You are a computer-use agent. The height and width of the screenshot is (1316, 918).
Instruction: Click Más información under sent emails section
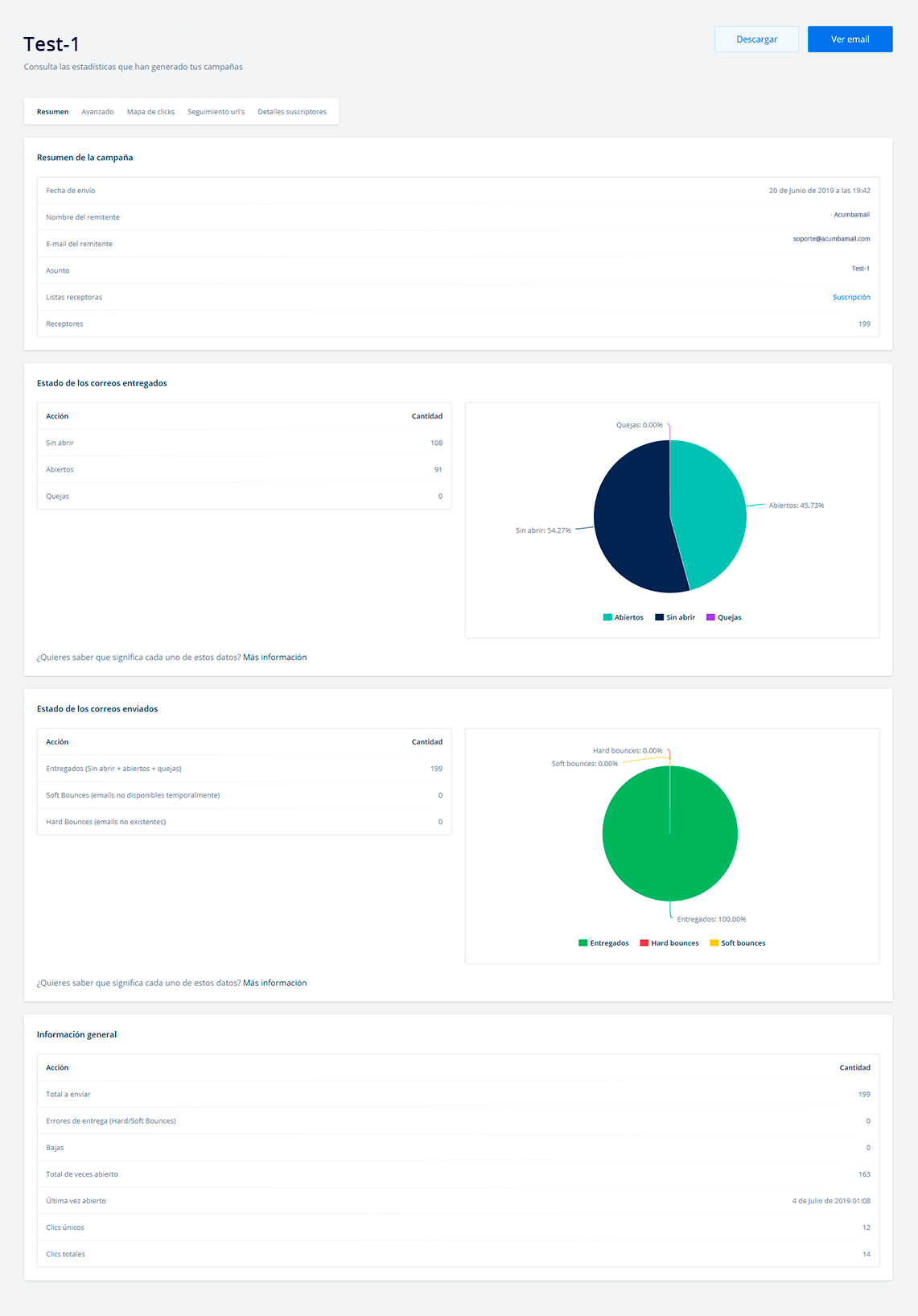(274, 983)
